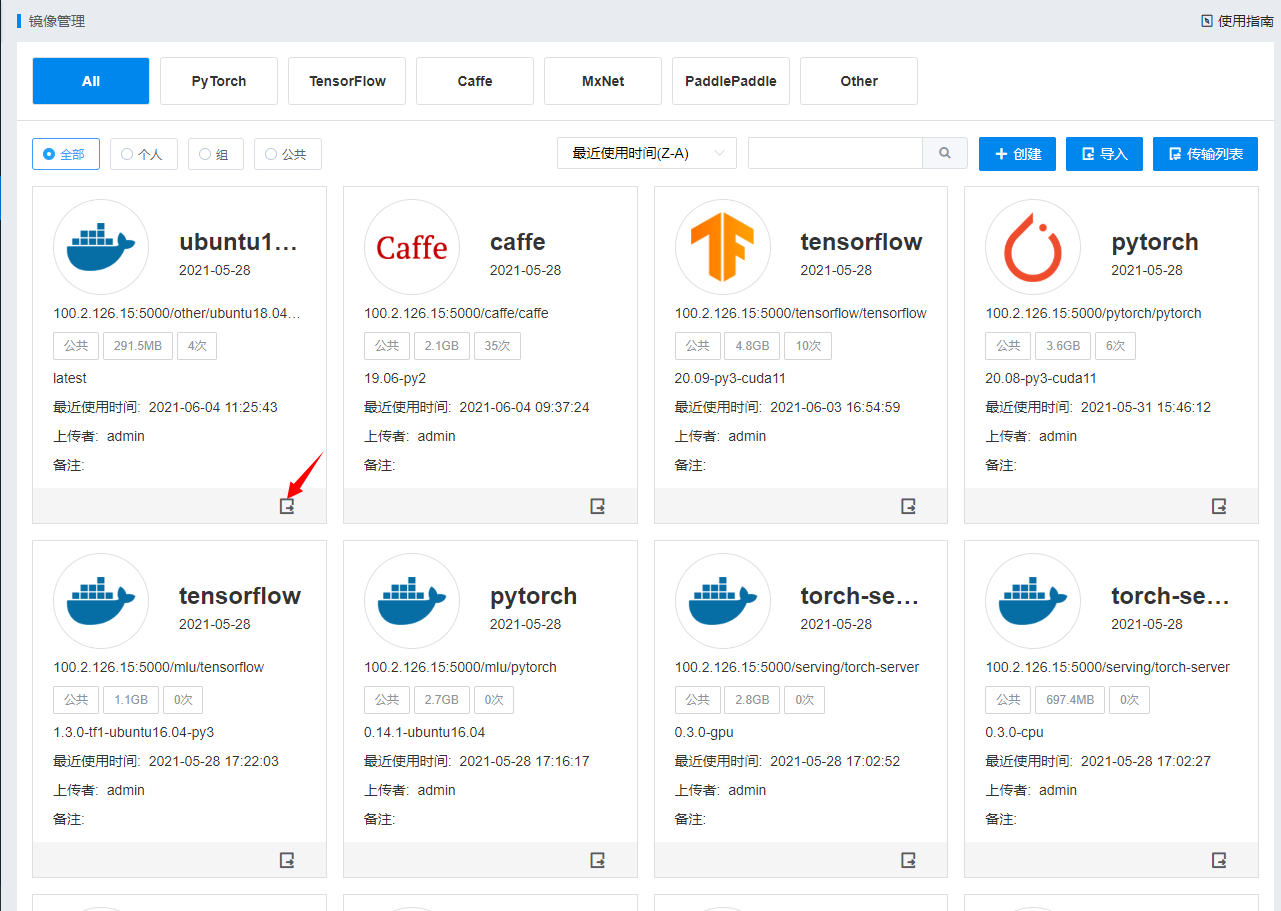Click export icon on torch-server 0.3.0-gpu card

pyautogui.click(x=909, y=860)
